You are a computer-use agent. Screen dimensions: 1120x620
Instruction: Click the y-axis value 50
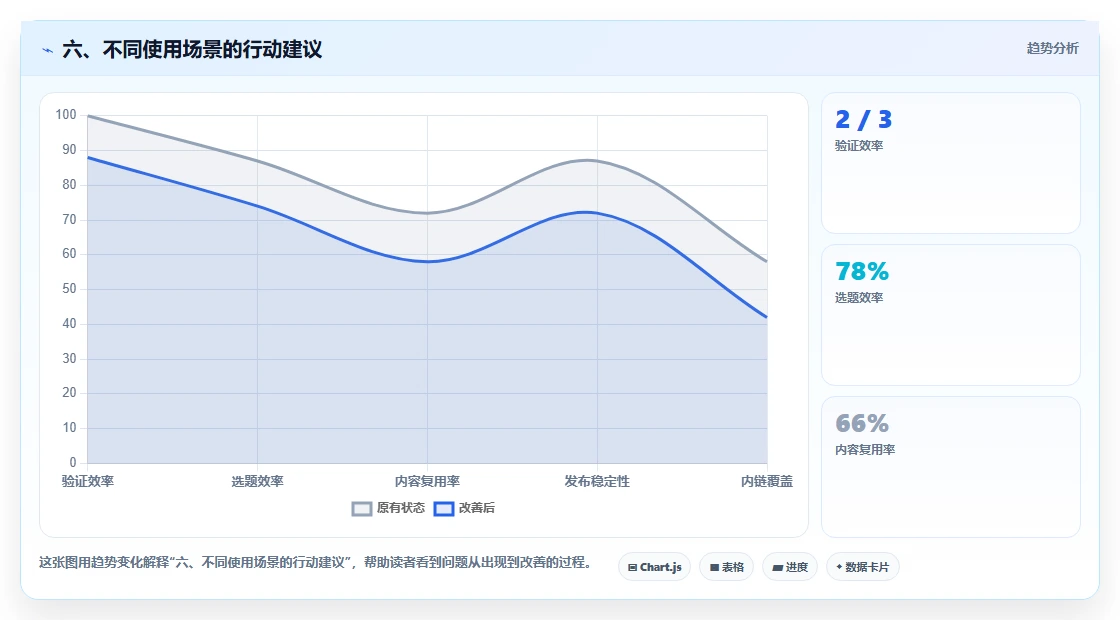(69, 289)
